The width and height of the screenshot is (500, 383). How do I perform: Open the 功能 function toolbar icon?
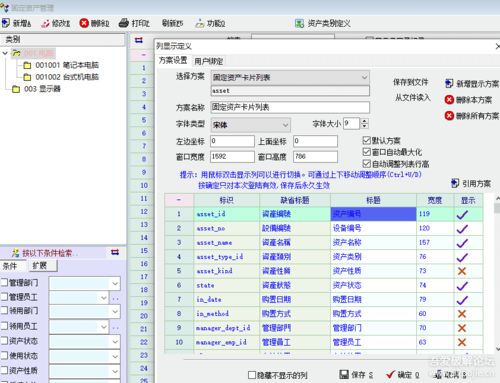tap(200, 23)
